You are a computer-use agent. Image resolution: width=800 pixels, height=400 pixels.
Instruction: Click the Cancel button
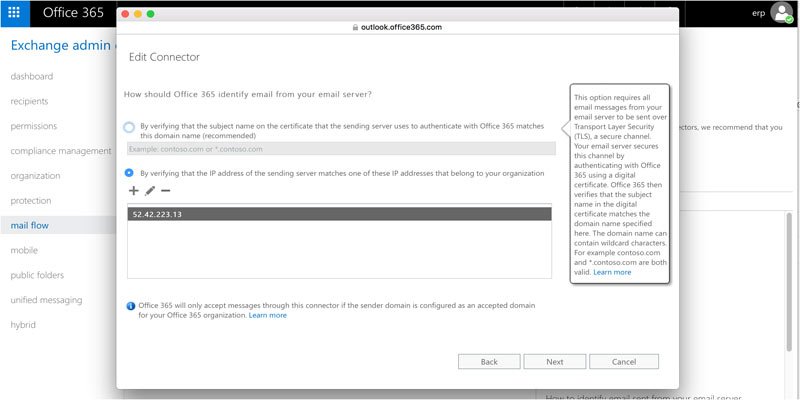623,362
